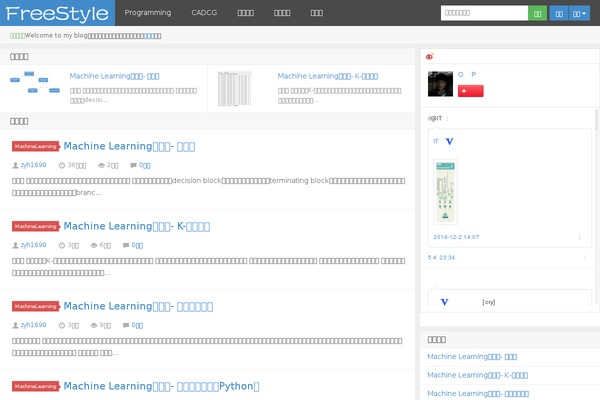Click the eye icon beside 6 views
600x400 pixels.
point(94,245)
